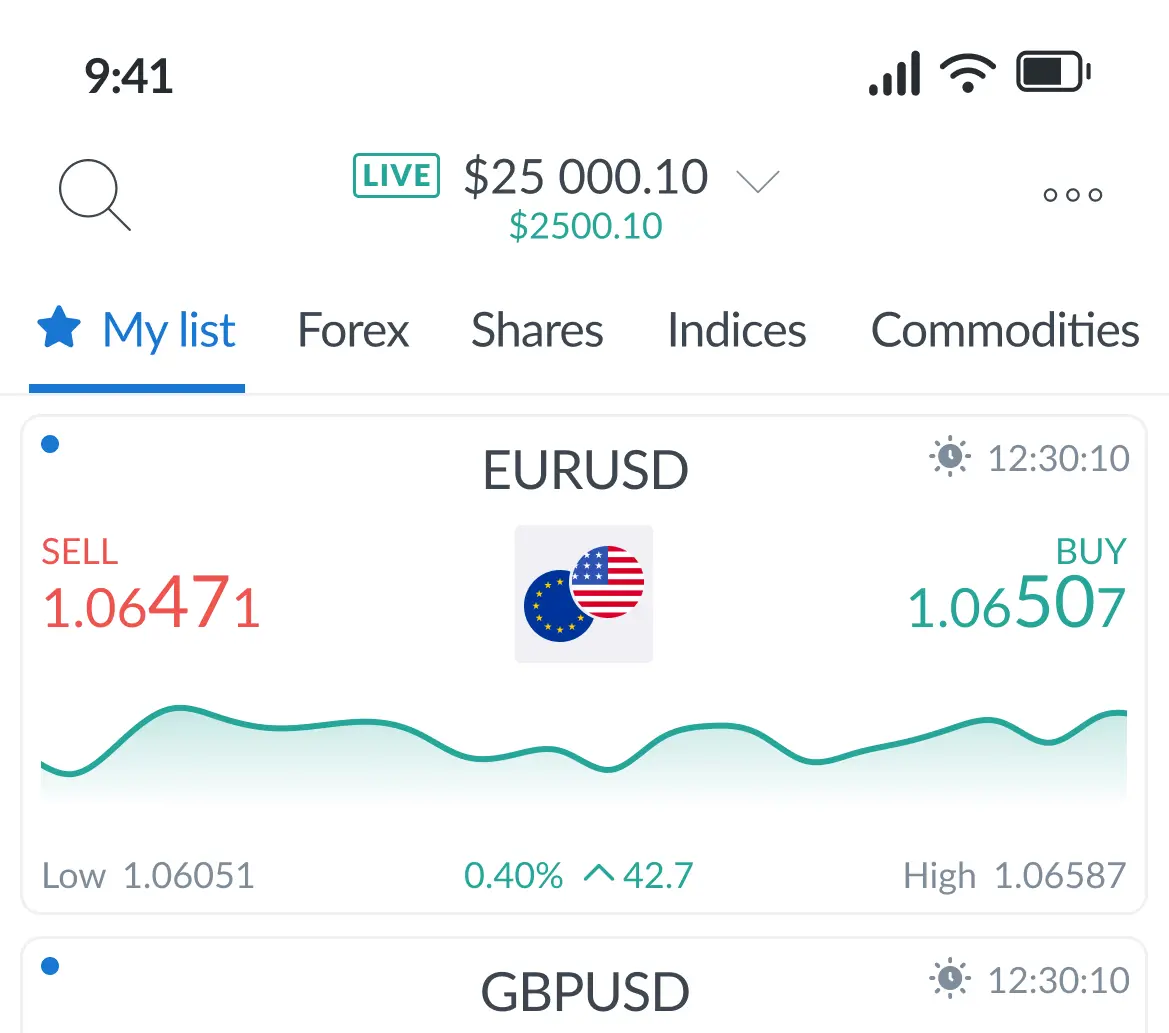Open the three-dots more options menu

pyautogui.click(x=1072, y=195)
